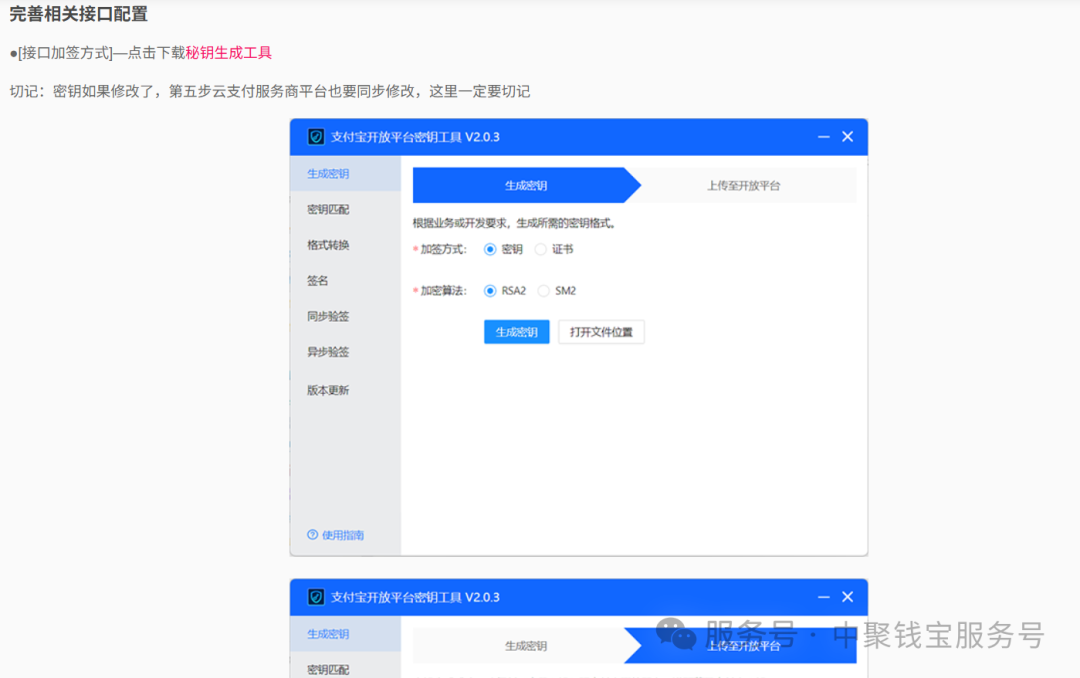Click the question mark icon beside 使用指南
Screen dimensions: 1080x678
[x=311, y=535]
